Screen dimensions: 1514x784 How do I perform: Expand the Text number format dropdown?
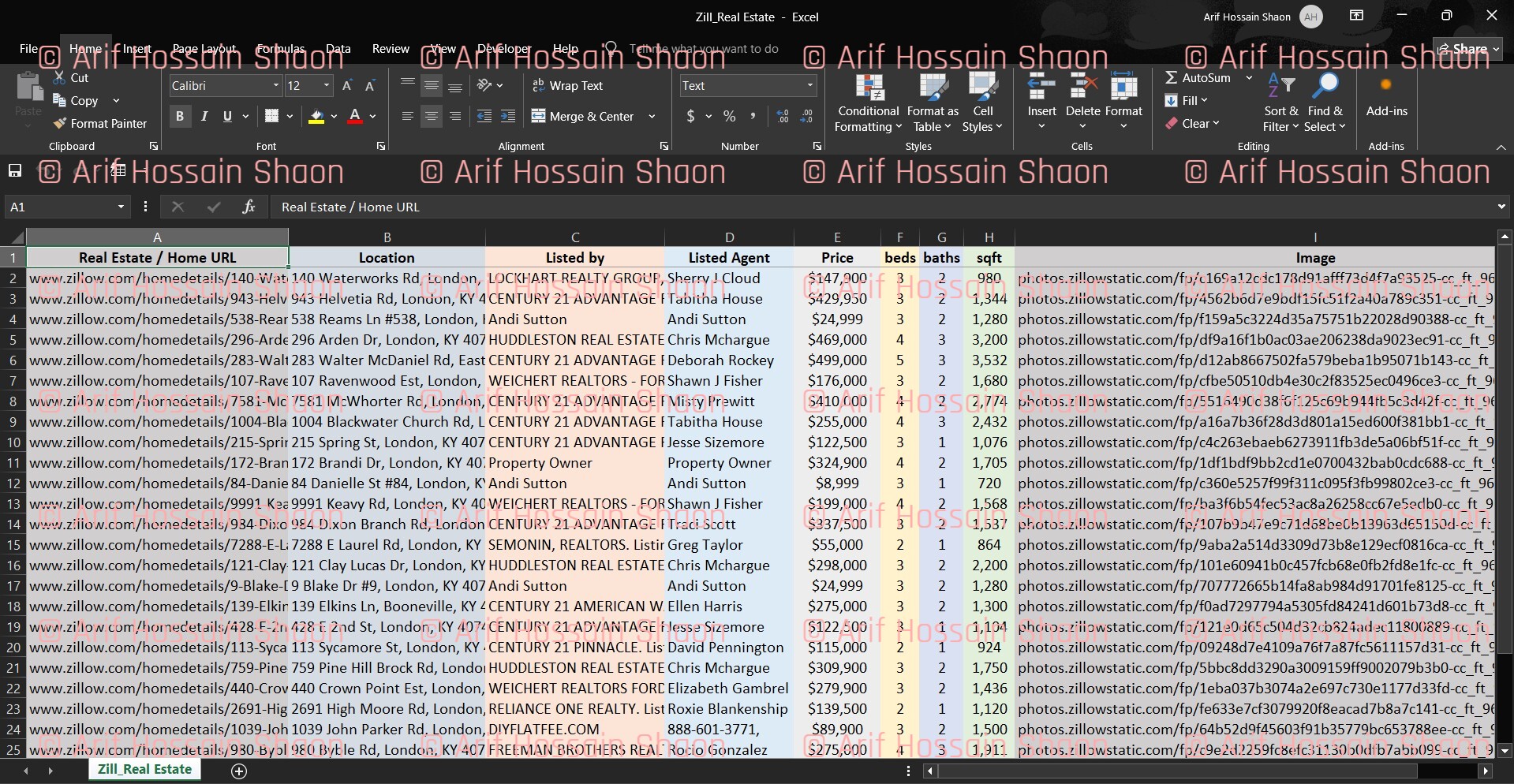click(809, 86)
